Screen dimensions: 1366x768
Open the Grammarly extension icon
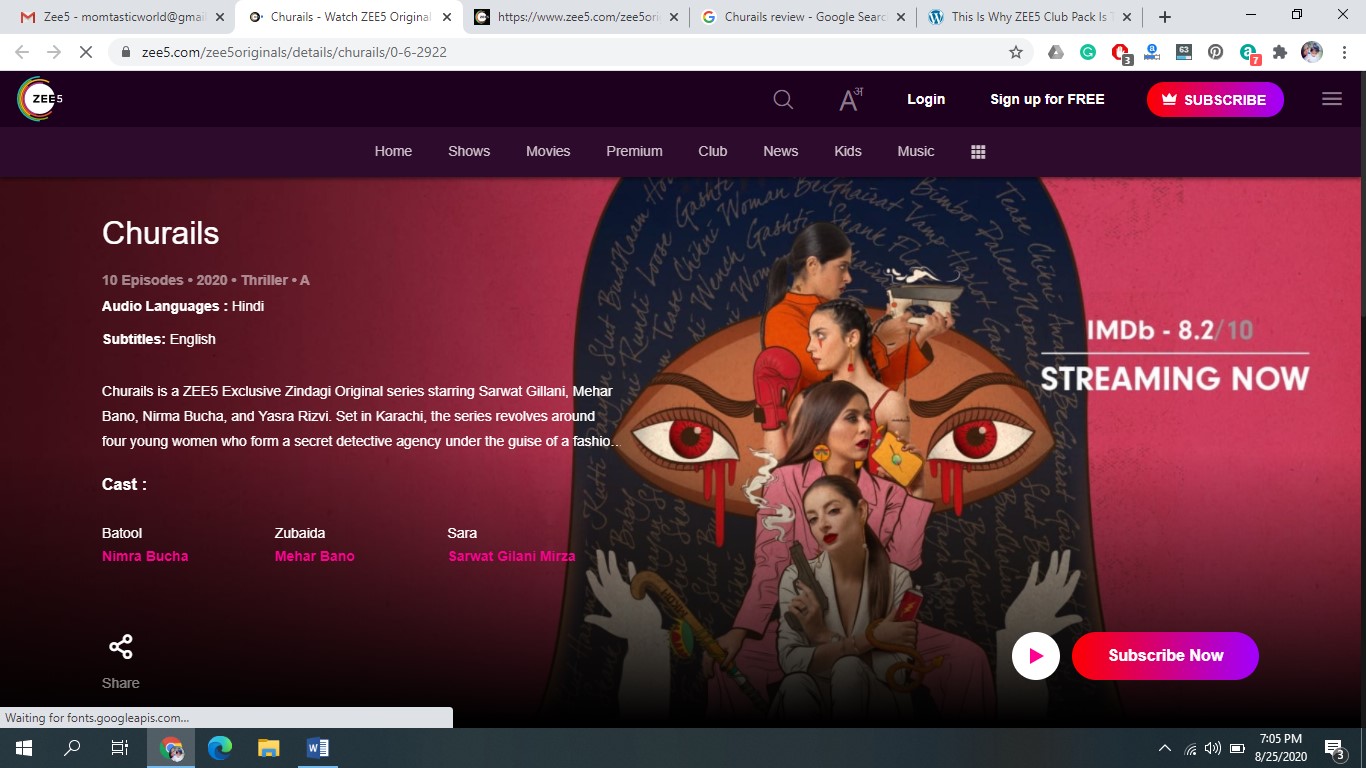coord(1088,52)
